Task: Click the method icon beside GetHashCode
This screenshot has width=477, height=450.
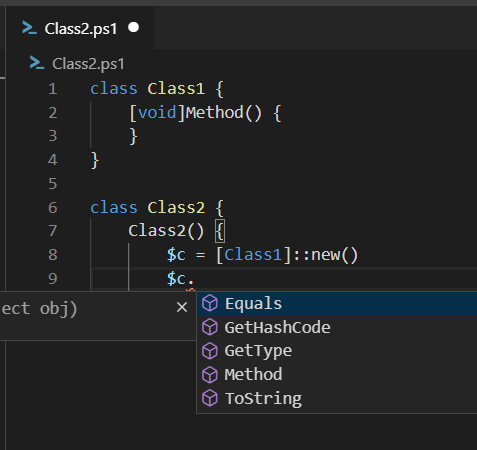Action: pyautogui.click(x=210, y=327)
